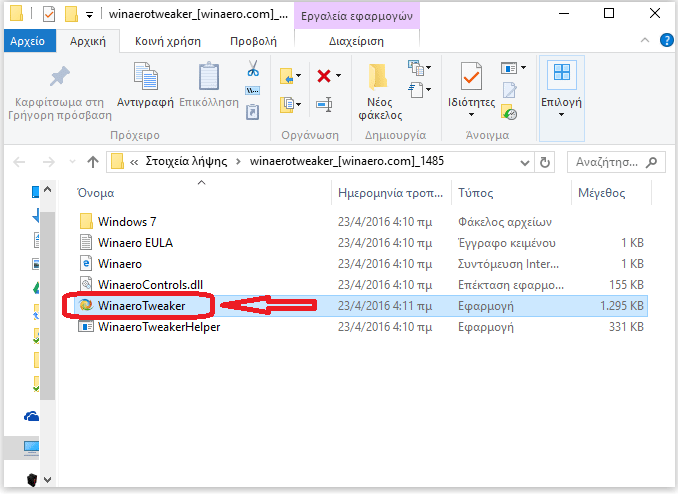The image size is (678, 494).
Task: Click the paste shortcut icon in Πρόχειρο group
Action: pos(253,112)
